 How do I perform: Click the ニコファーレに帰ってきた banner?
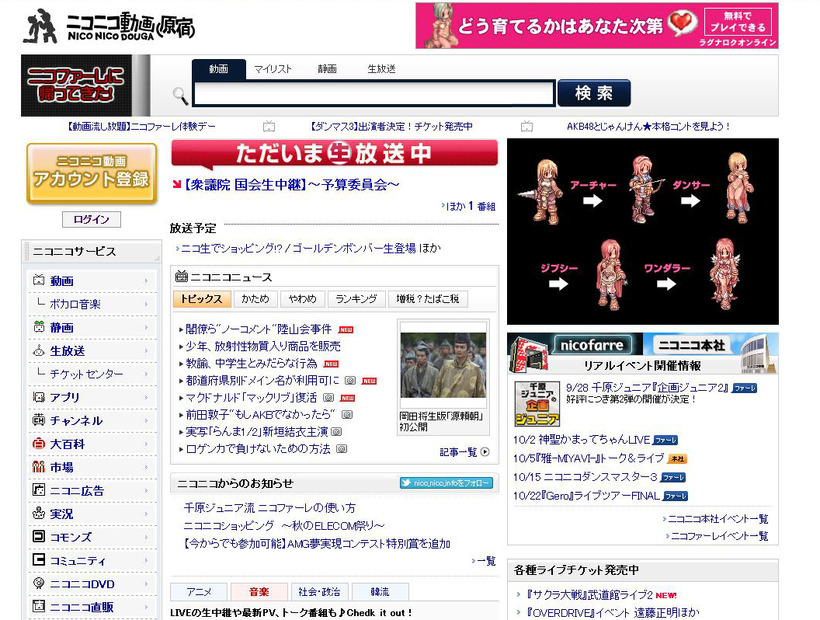pyautogui.click(x=76, y=85)
